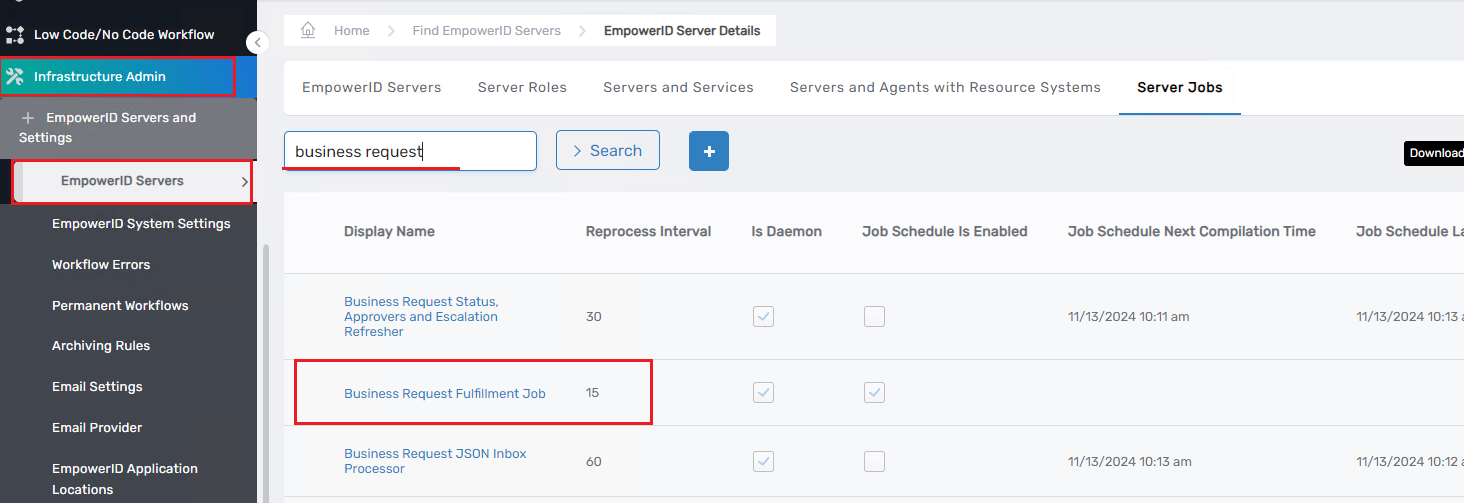Switch to the Server Roles tab
Screen dimensions: 1464x503
(522, 88)
